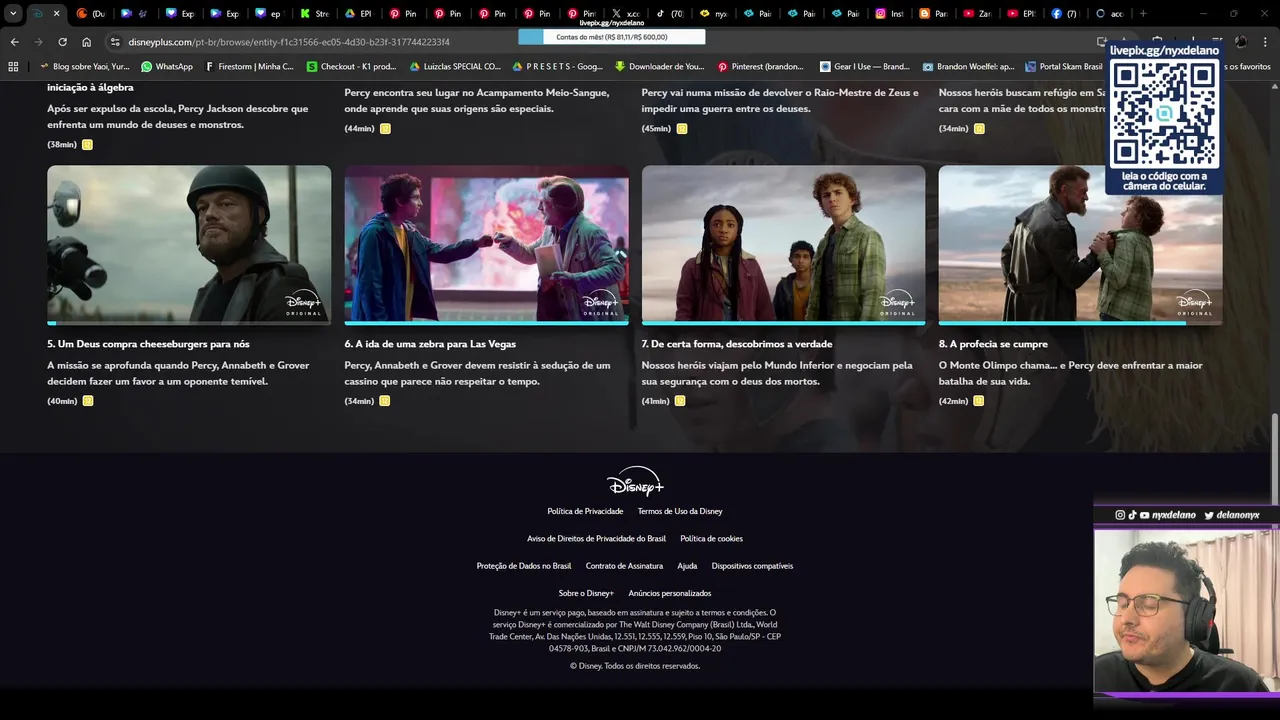
Task: Play episode 8 thumbnail, A profecia se cumpre
Action: click(1080, 244)
